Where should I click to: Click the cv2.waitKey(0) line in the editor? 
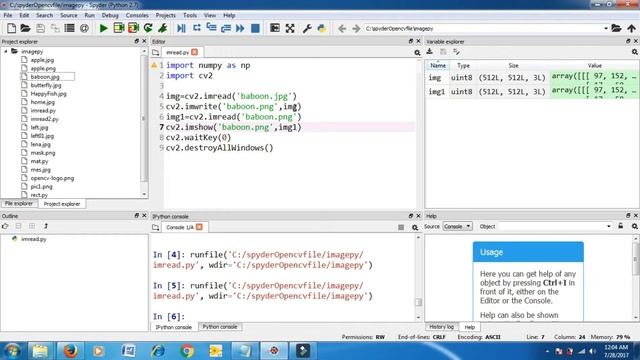pos(198,138)
